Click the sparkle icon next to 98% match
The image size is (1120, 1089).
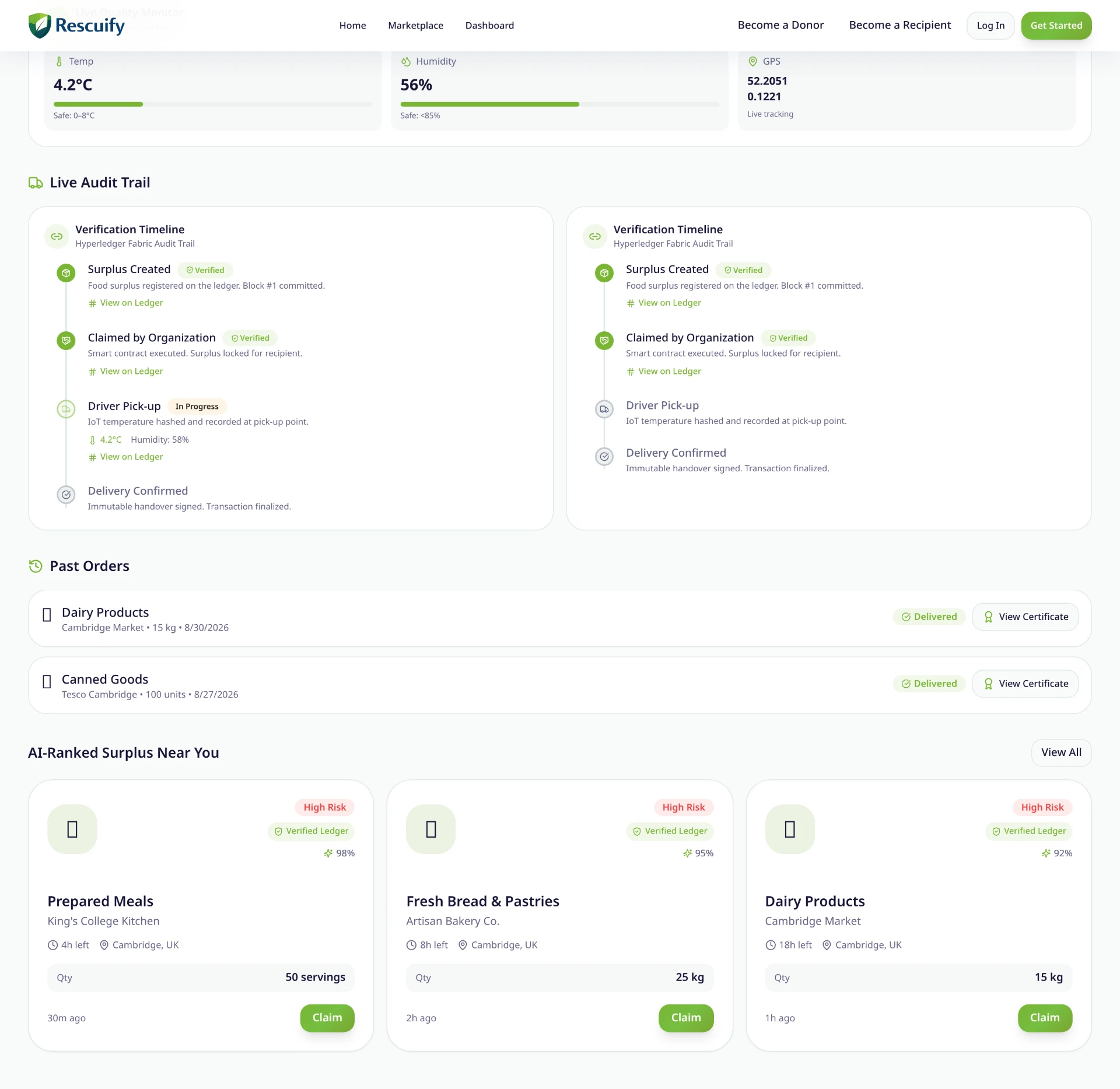(x=328, y=853)
